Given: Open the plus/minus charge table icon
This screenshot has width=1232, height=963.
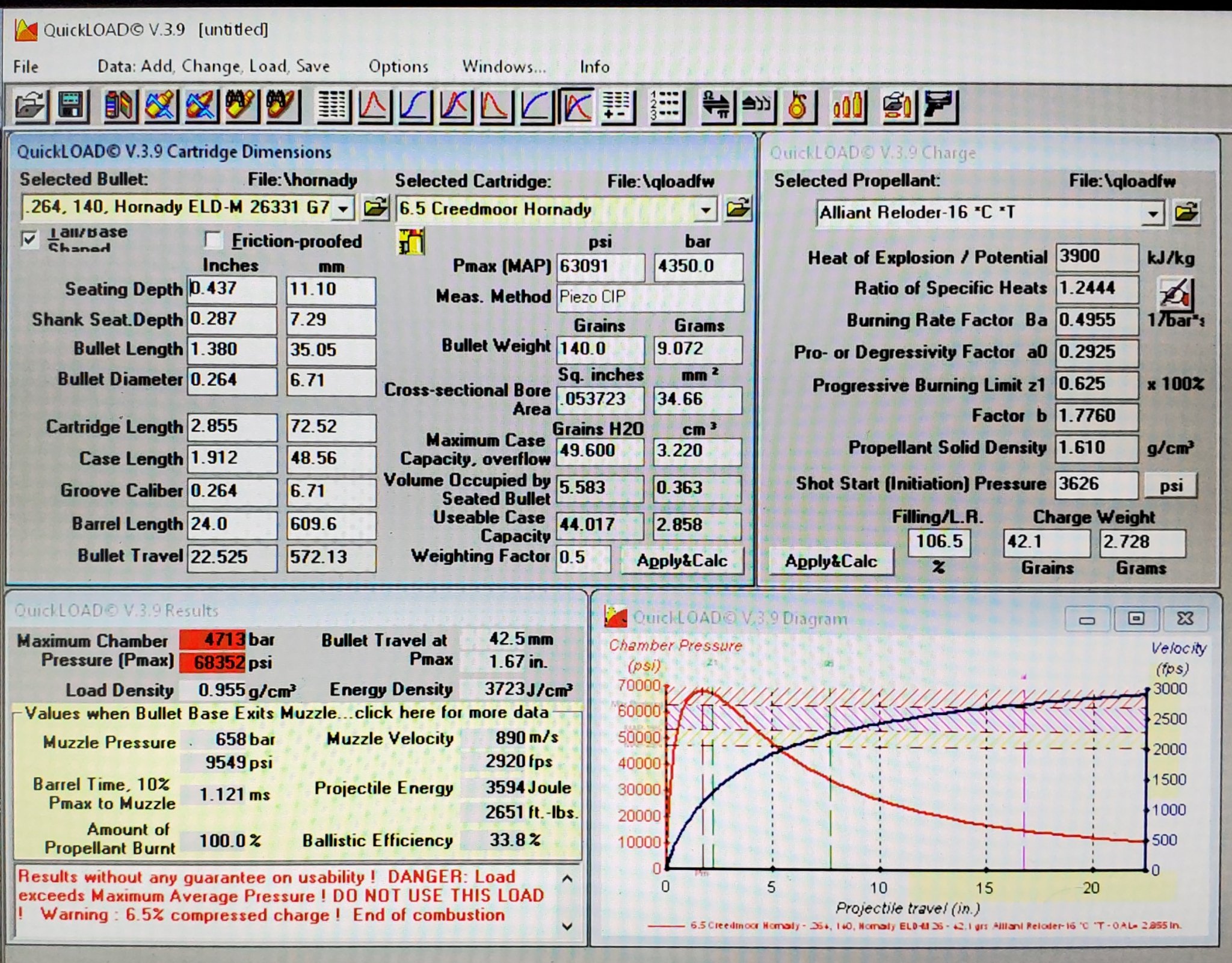Looking at the screenshot, I should 618,107.
